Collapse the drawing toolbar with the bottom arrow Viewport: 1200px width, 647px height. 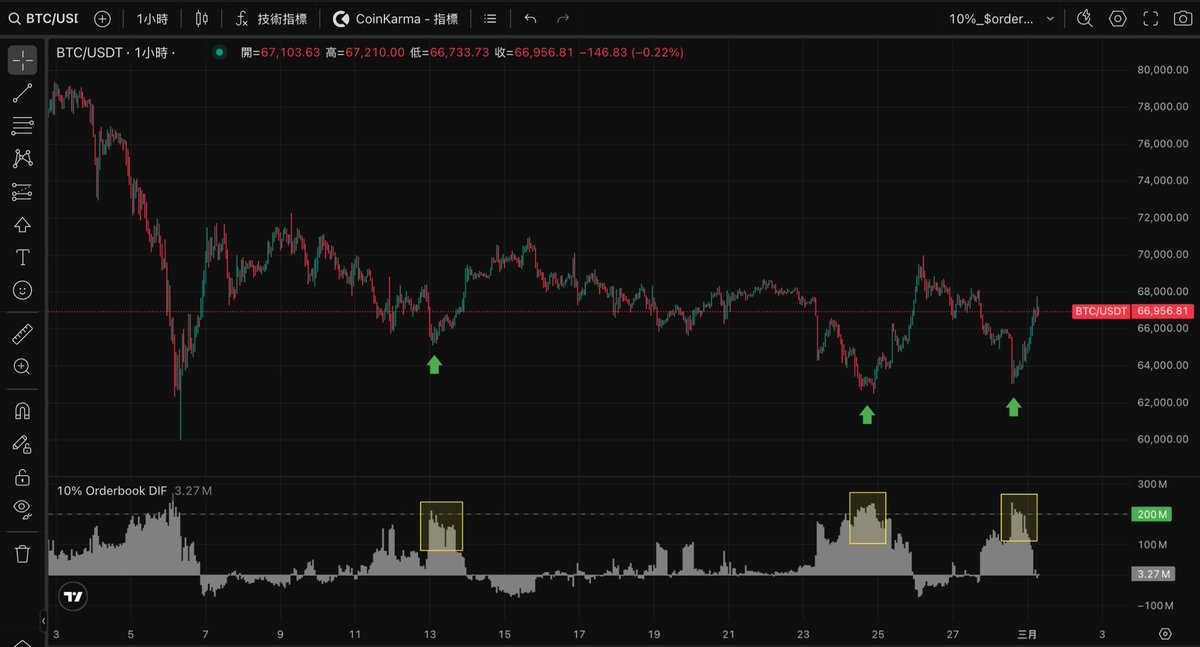(x=43, y=621)
